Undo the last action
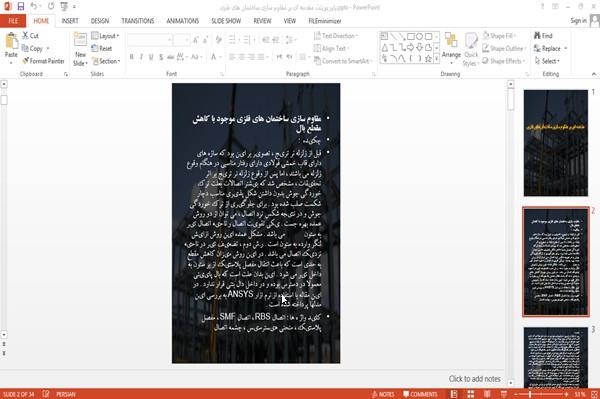Viewport: 600px width, 399px height. [x=34, y=7]
